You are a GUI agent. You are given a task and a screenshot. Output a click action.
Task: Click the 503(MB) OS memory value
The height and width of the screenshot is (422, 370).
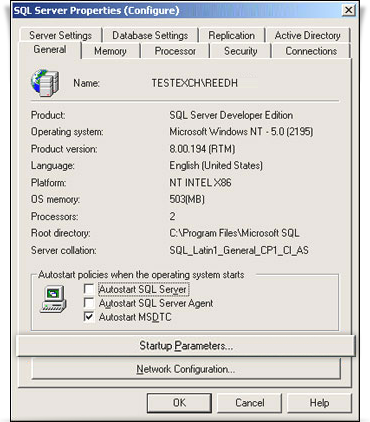click(187, 199)
